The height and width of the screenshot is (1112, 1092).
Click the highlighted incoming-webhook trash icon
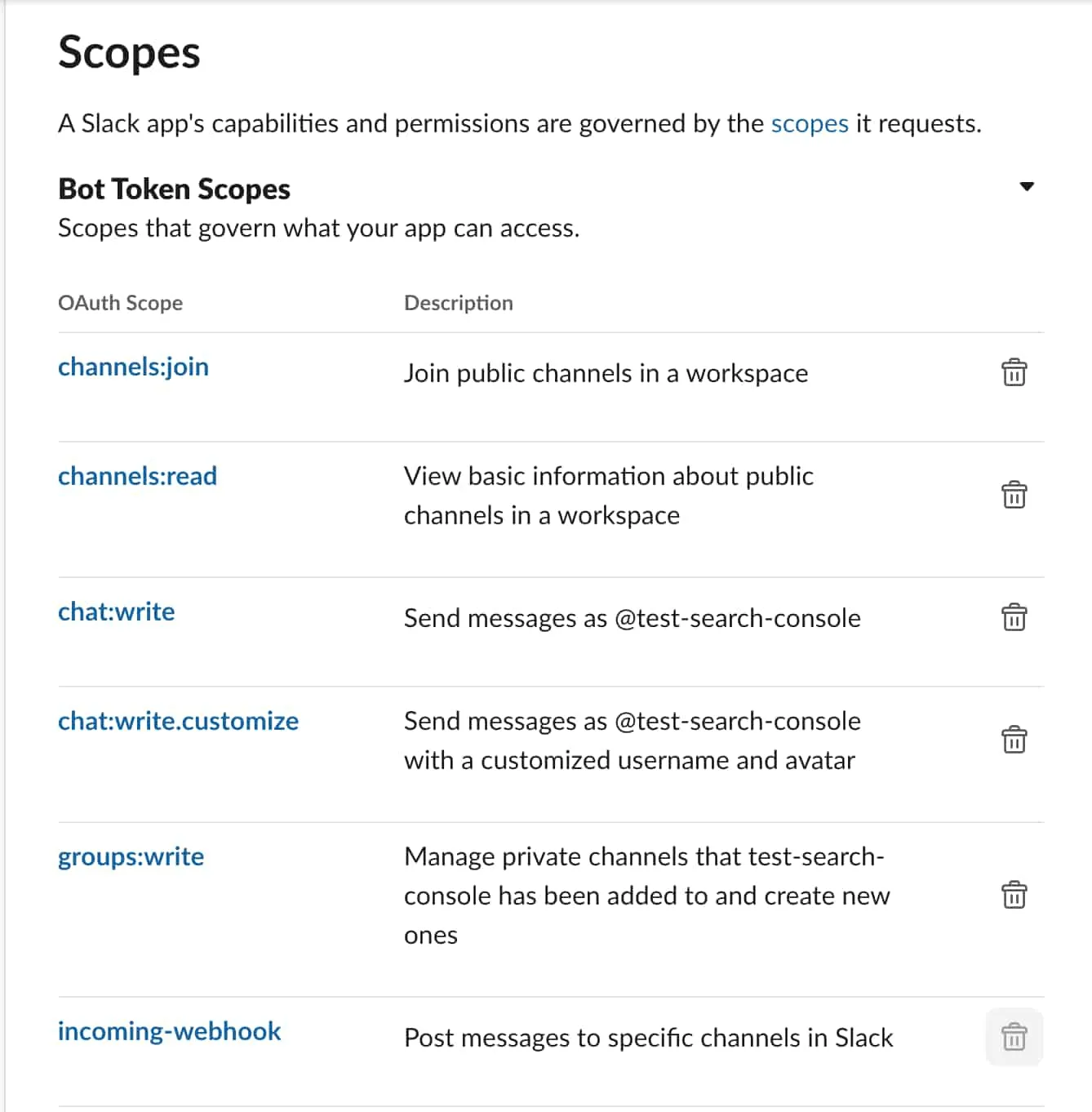point(1014,1038)
